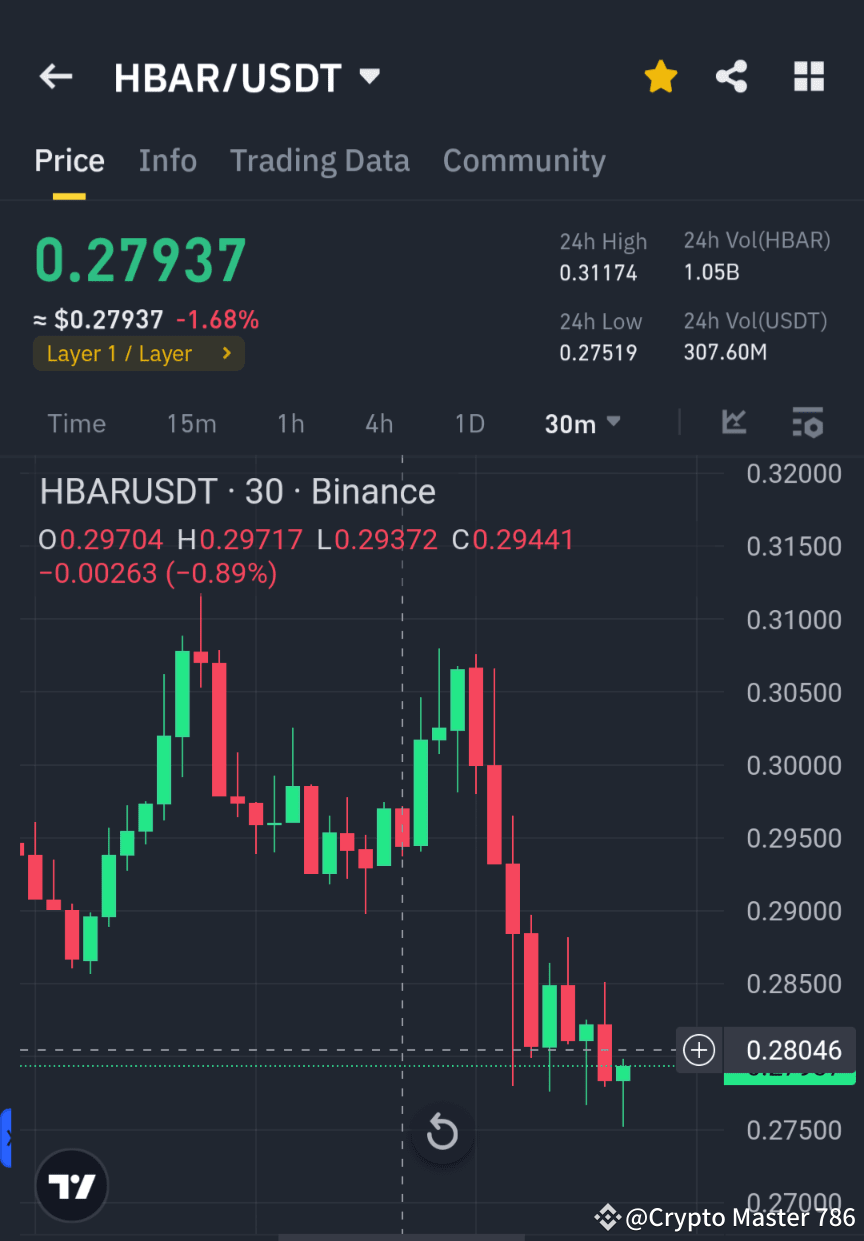This screenshot has width=864, height=1241.
Task: Open the Info tab
Action: (167, 160)
